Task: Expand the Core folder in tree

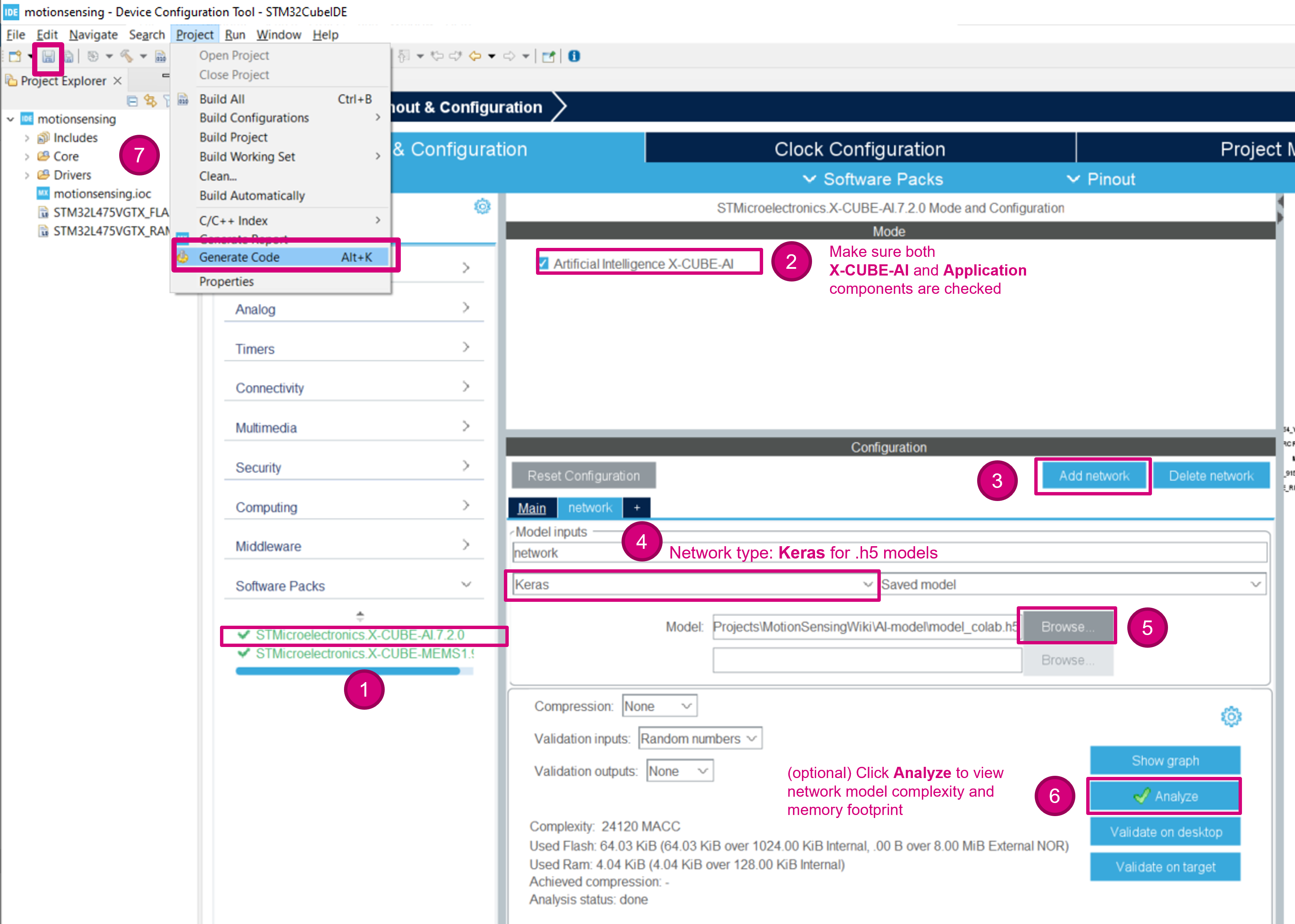Action: (x=27, y=156)
